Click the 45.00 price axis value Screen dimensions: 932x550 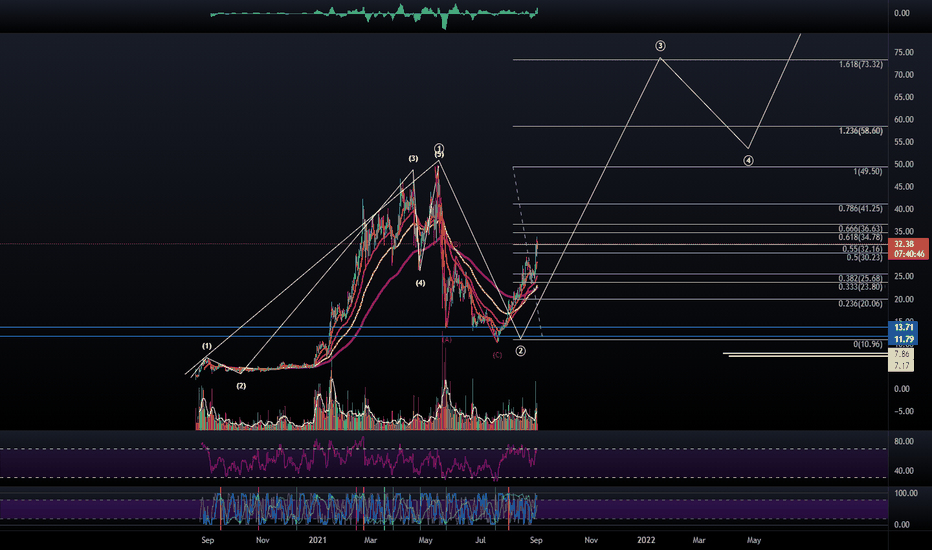(903, 187)
